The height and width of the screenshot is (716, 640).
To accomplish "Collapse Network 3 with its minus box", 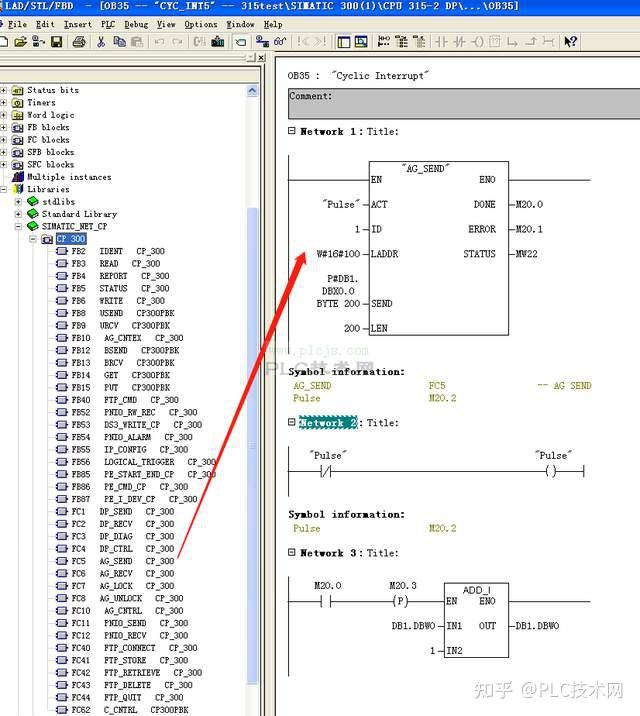I will point(292,552).
